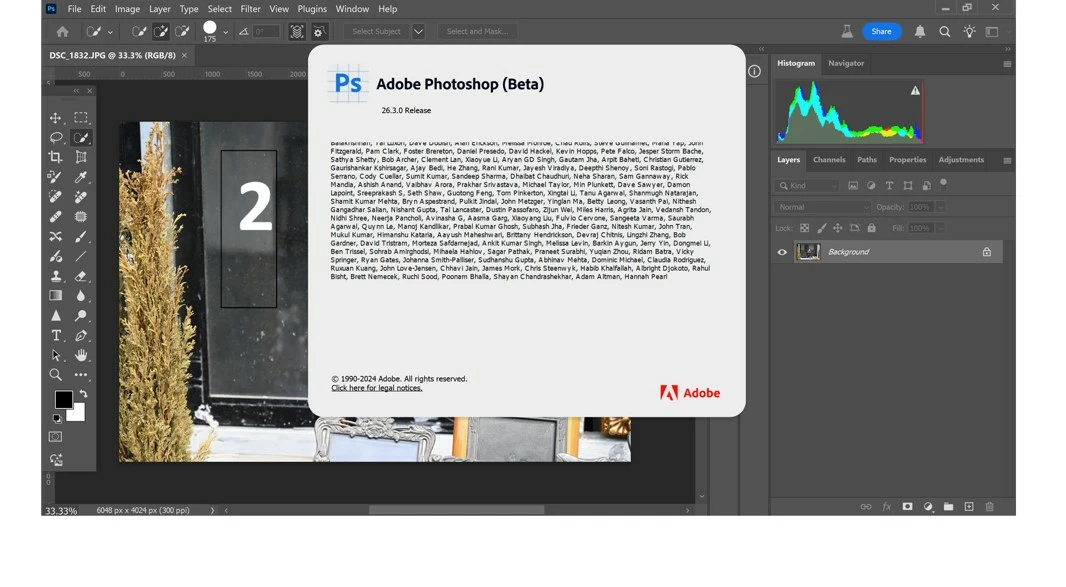Select the Move tool

(56, 118)
